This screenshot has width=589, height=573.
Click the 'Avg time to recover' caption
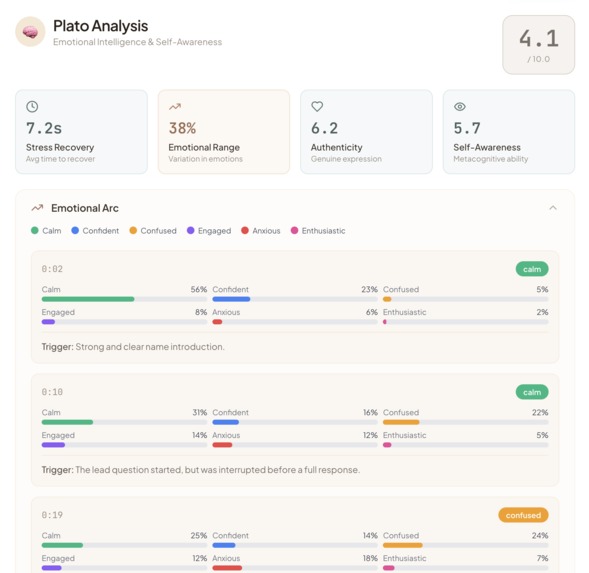pyautogui.click(x=60, y=159)
